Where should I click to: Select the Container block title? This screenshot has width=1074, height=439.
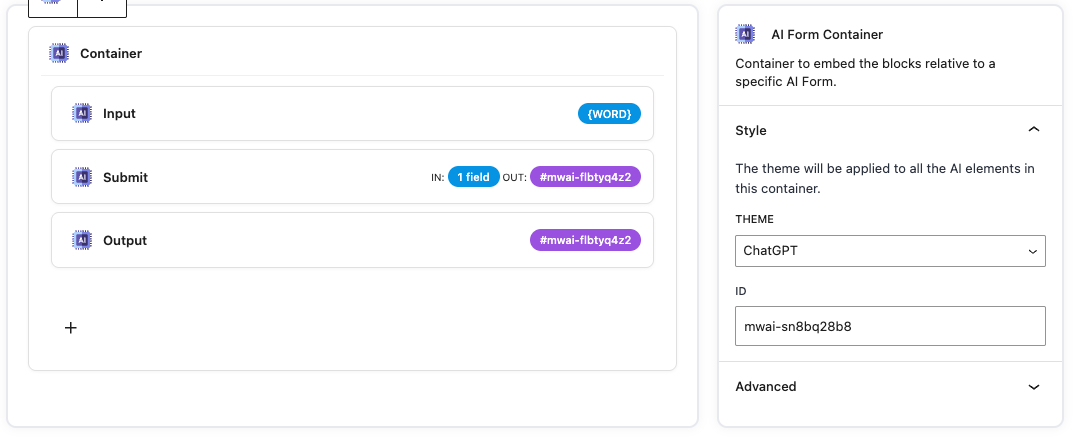click(111, 53)
